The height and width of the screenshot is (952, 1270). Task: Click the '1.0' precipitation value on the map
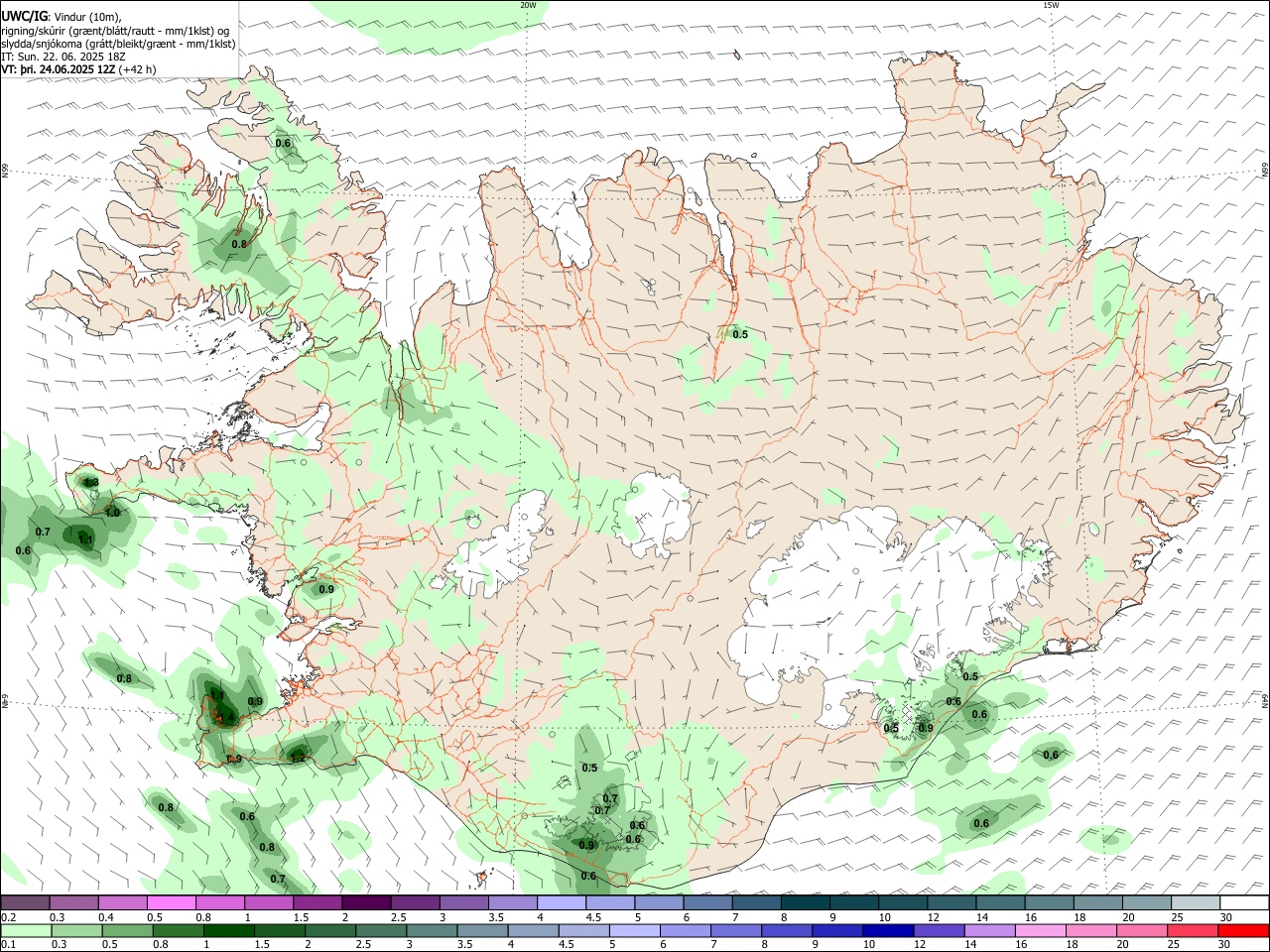point(112,513)
